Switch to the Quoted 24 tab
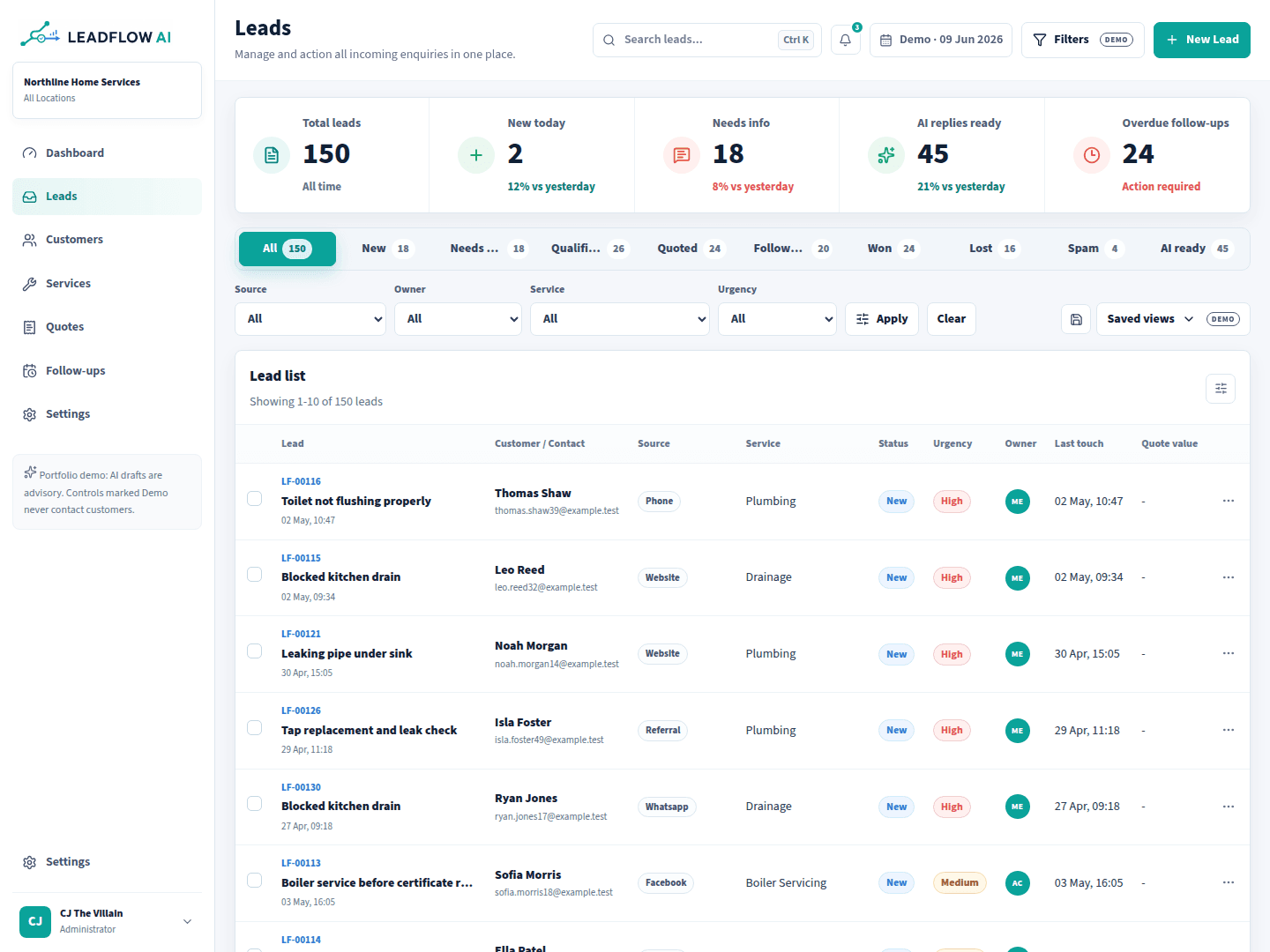The image size is (1270, 952). click(x=690, y=249)
